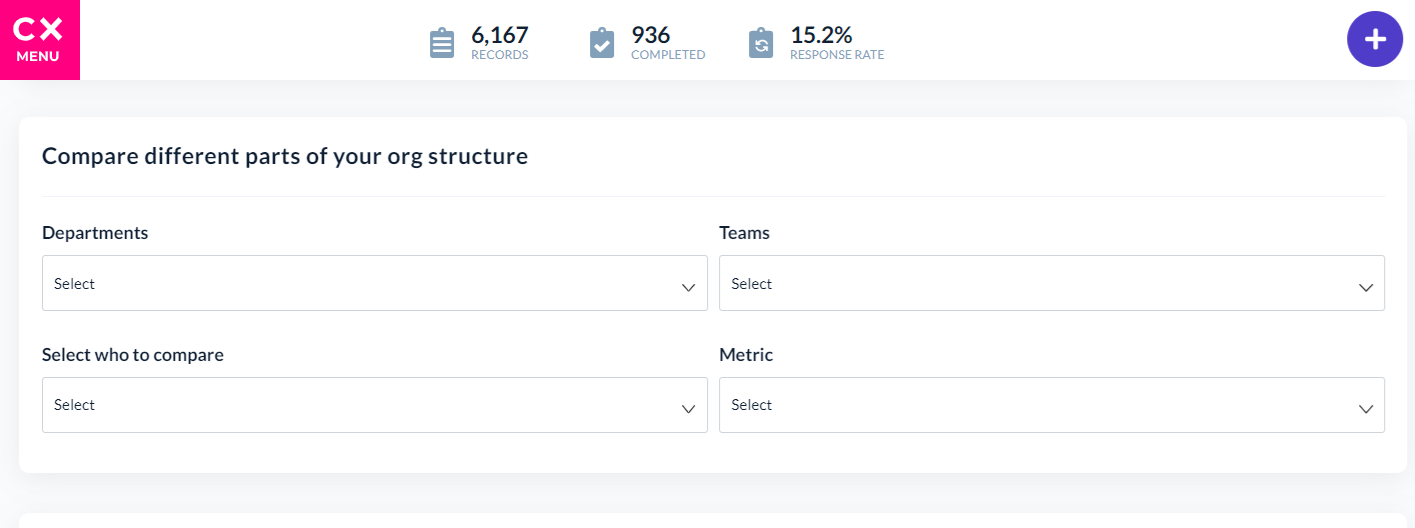Image resolution: width=1415 pixels, height=528 pixels.
Task: Expand the Metric dropdown chevron arrow
Action: [x=1366, y=409]
